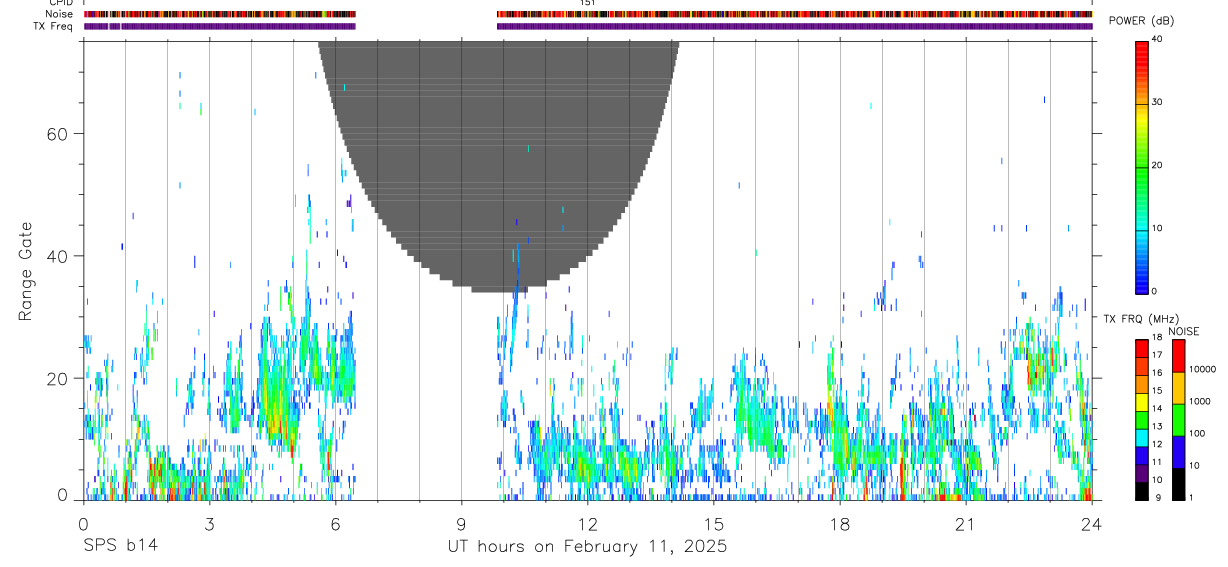Screen dimensions: 1228x567
Task: Click the 9 tick on the UT hours axis
Action: pyautogui.click(x=461, y=523)
